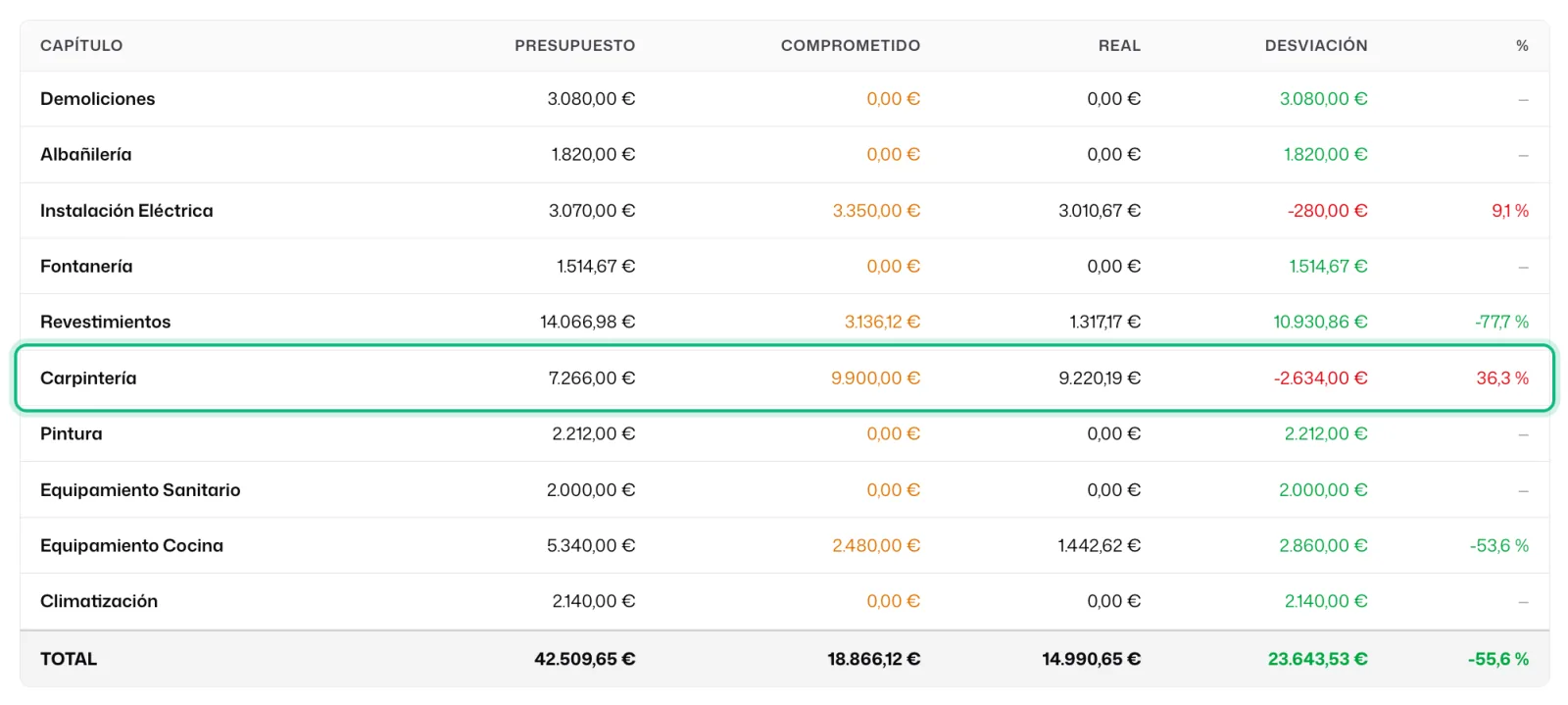
Task: Click the -77,7 % percentage
Action: [1501, 323]
